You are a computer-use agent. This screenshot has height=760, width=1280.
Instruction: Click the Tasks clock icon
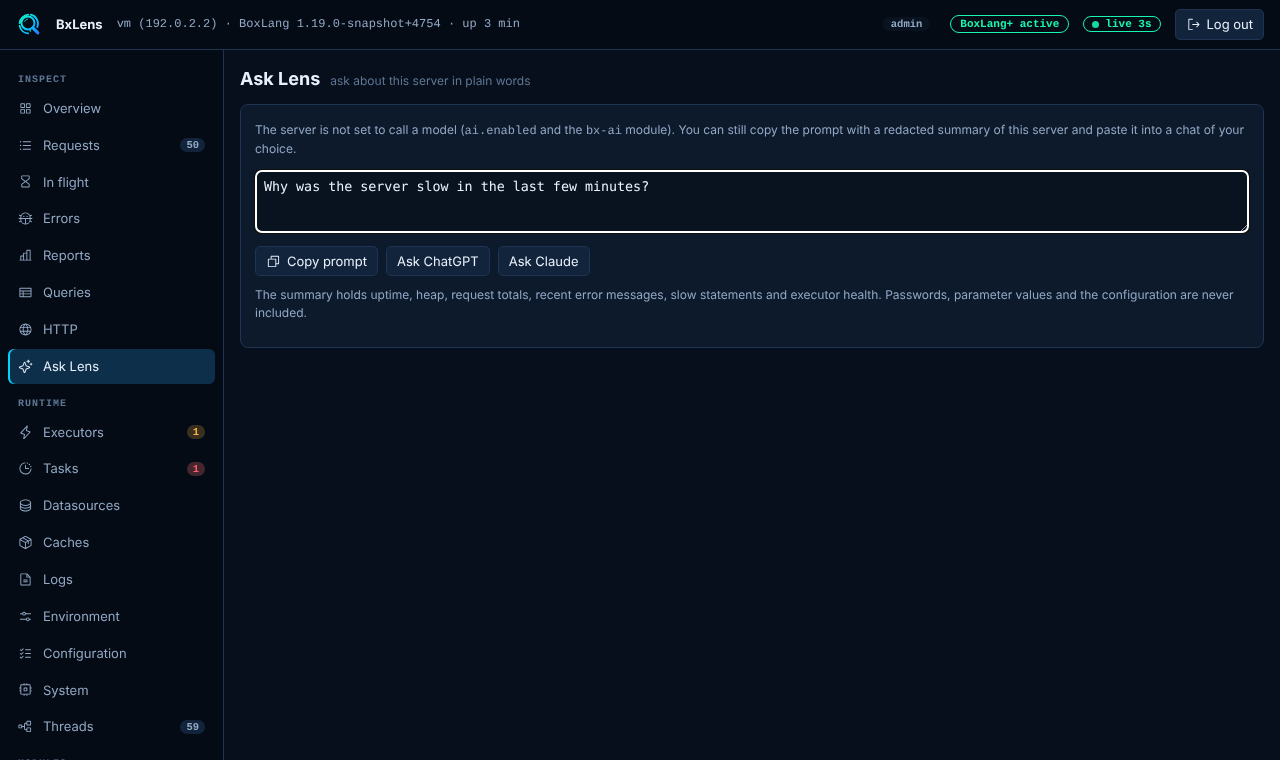tap(25, 468)
